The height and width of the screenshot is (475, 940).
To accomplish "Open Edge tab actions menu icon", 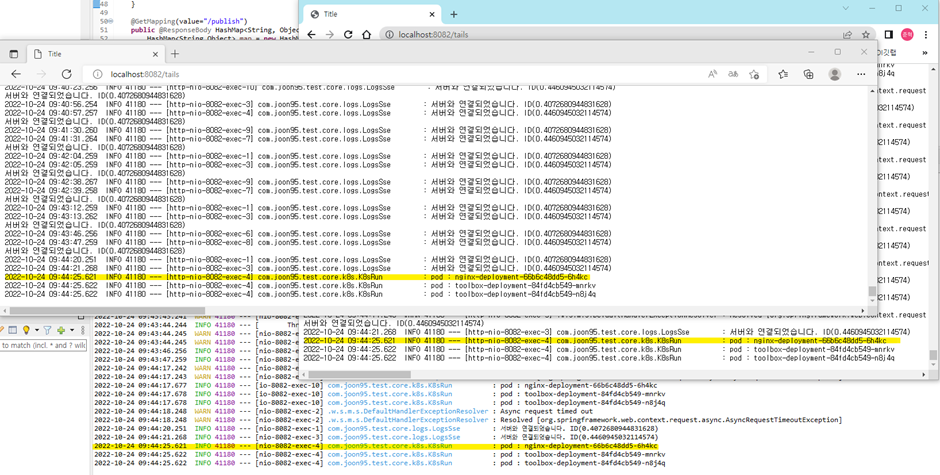I will click(x=13, y=54).
